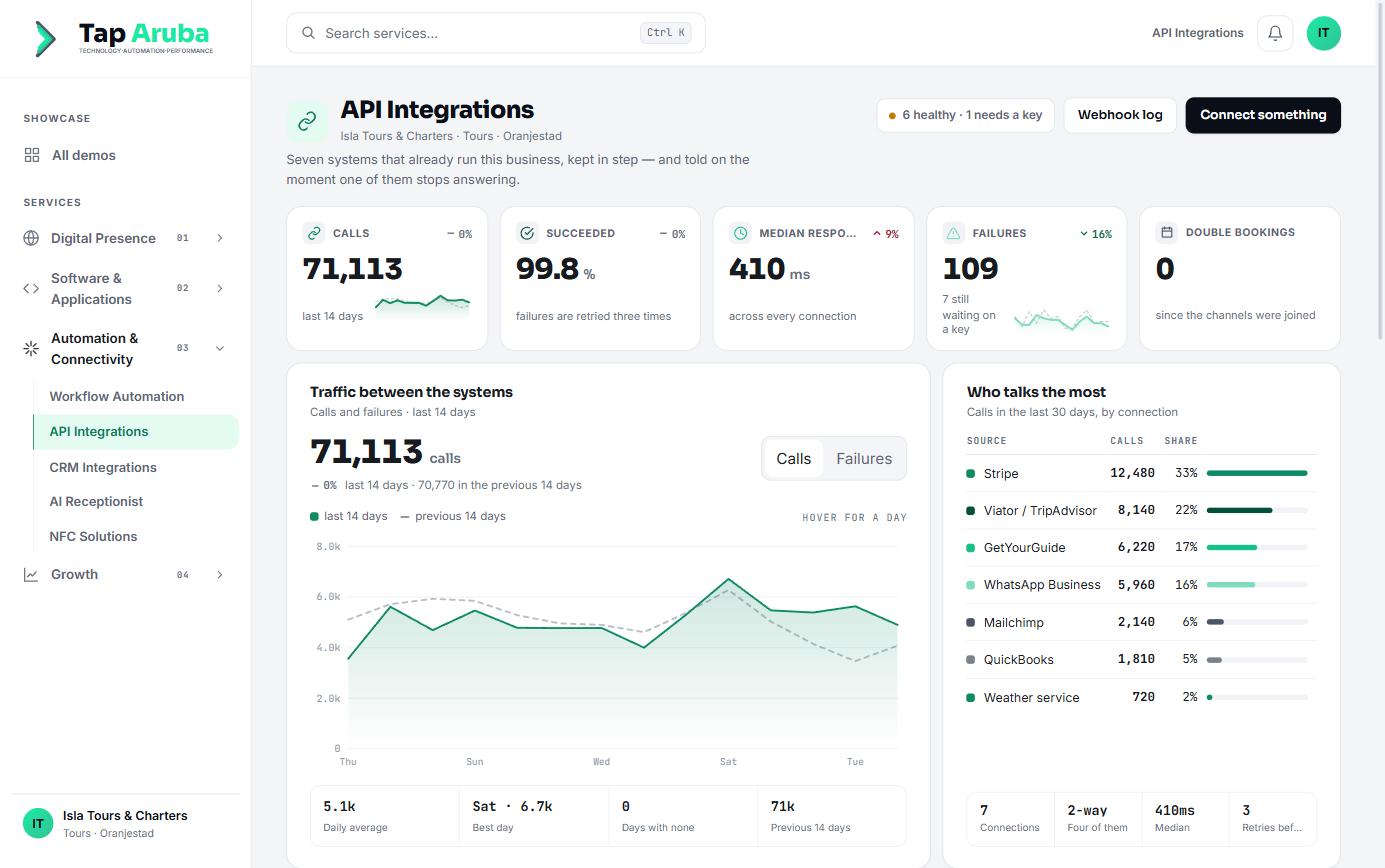
Task: Open the Webhook log
Action: [1120, 115]
